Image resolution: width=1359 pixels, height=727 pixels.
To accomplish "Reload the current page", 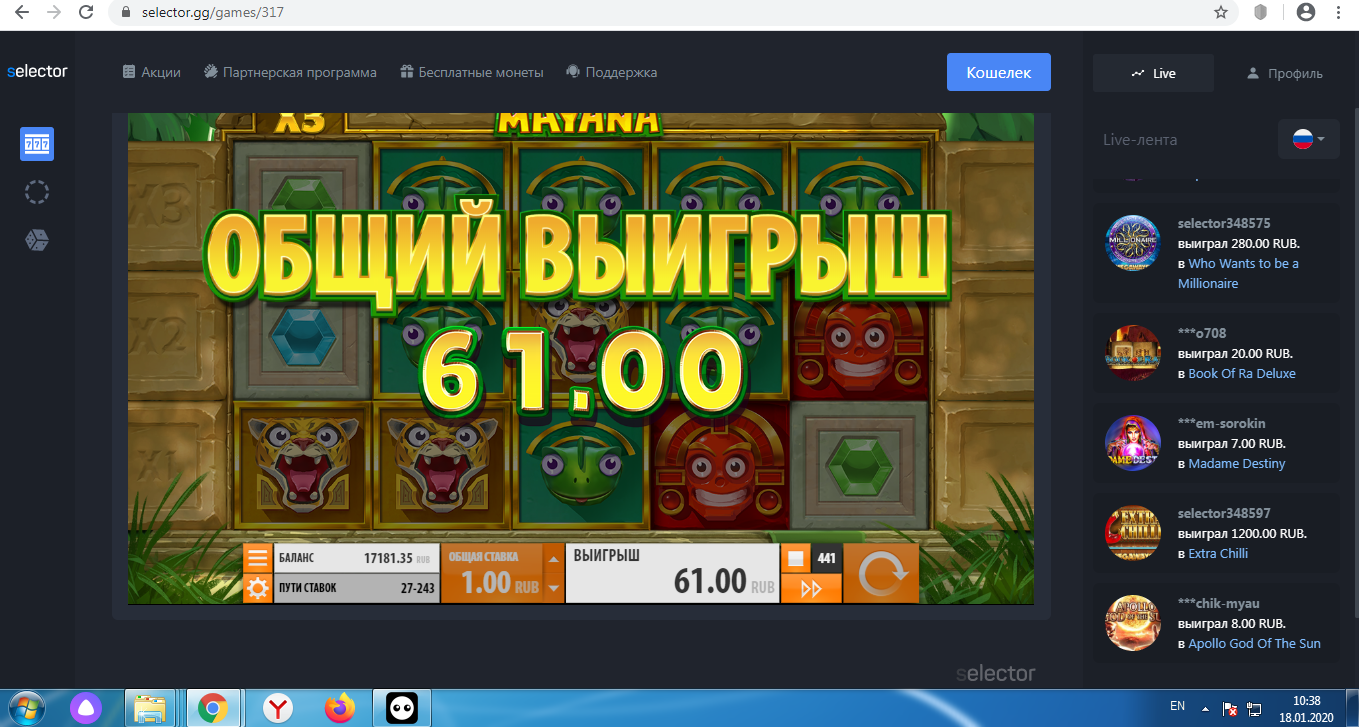I will coord(86,12).
